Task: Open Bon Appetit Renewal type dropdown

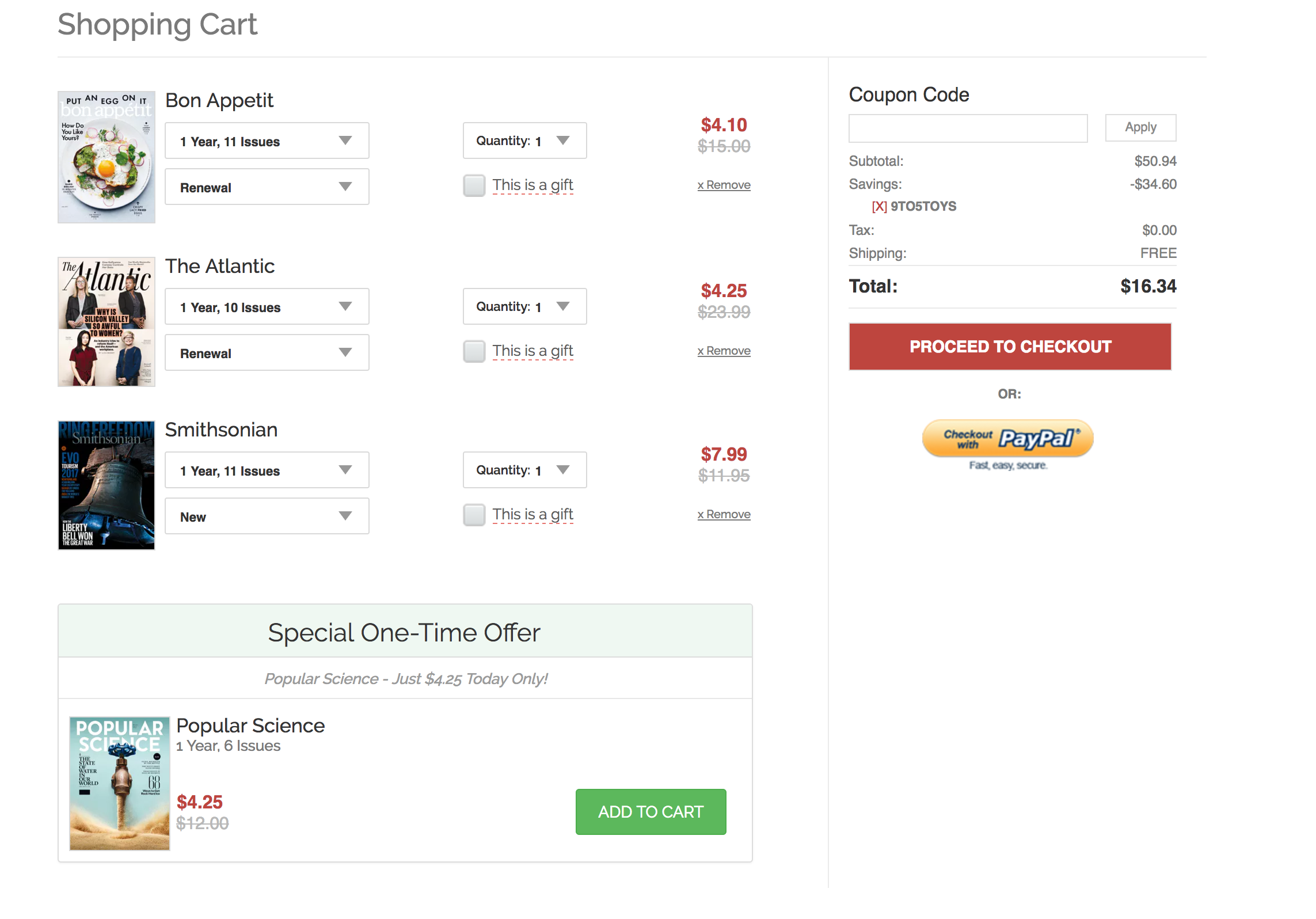Action: (x=267, y=187)
